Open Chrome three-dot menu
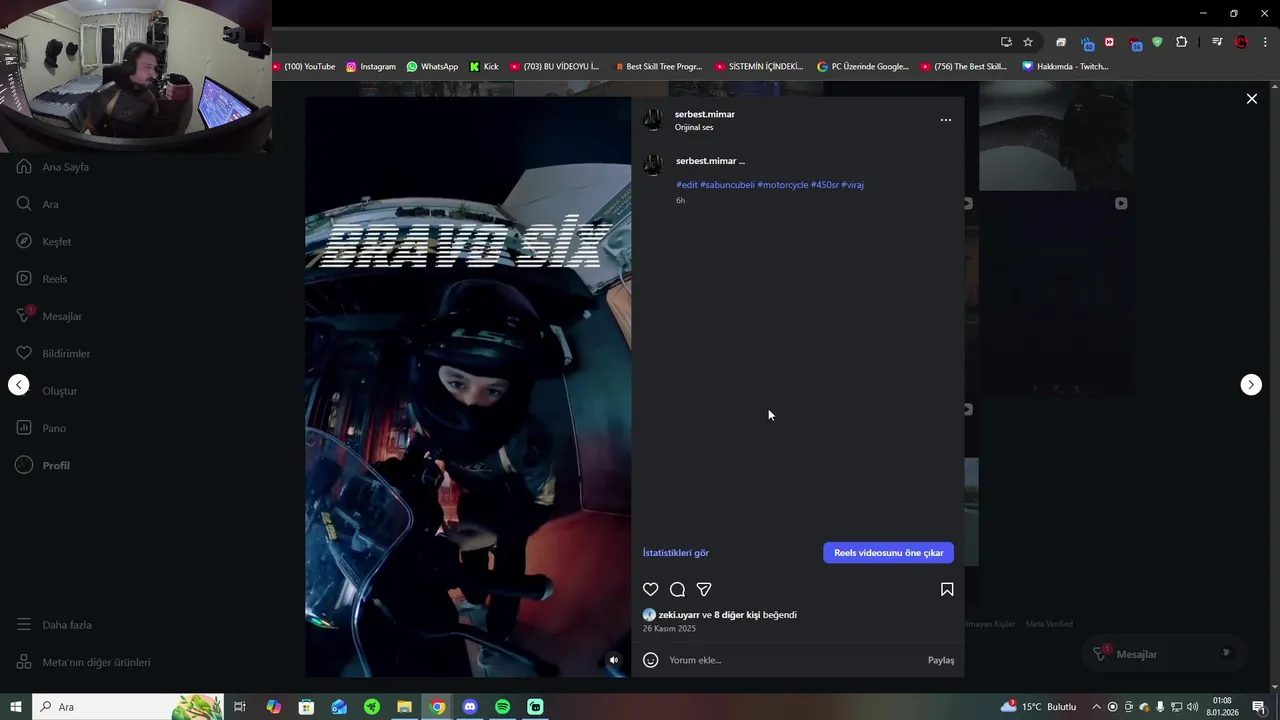The image size is (1280, 720). pyautogui.click(x=1266, y=42)
